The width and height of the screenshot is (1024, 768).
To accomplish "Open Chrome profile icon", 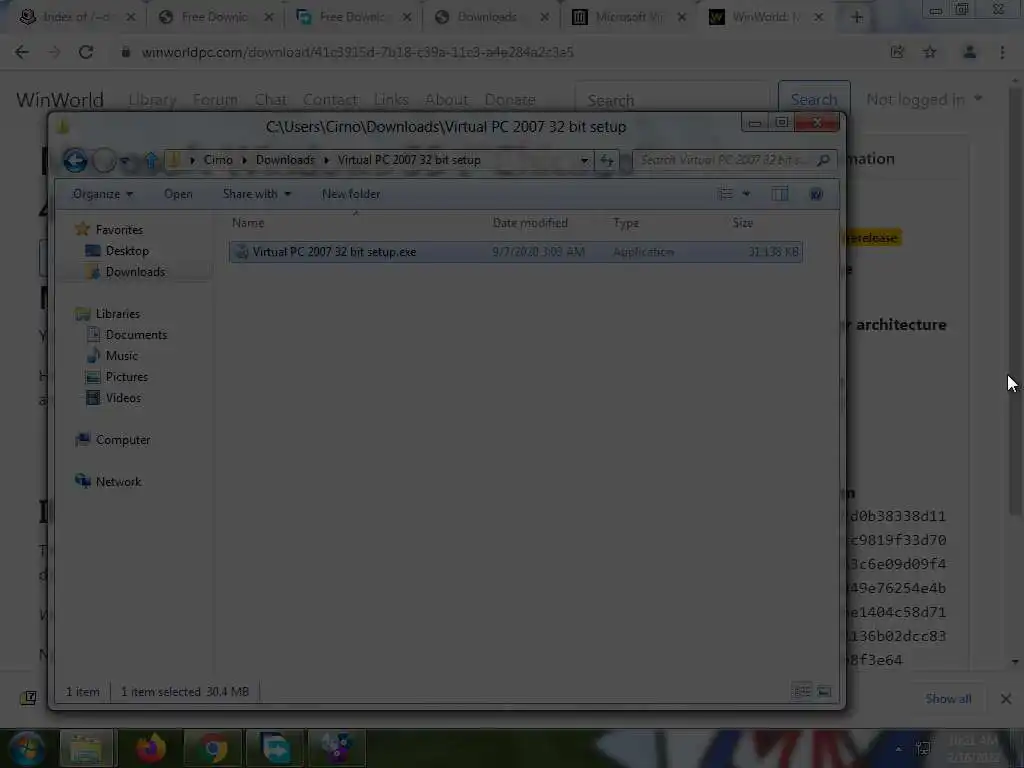I will (970, 52).
